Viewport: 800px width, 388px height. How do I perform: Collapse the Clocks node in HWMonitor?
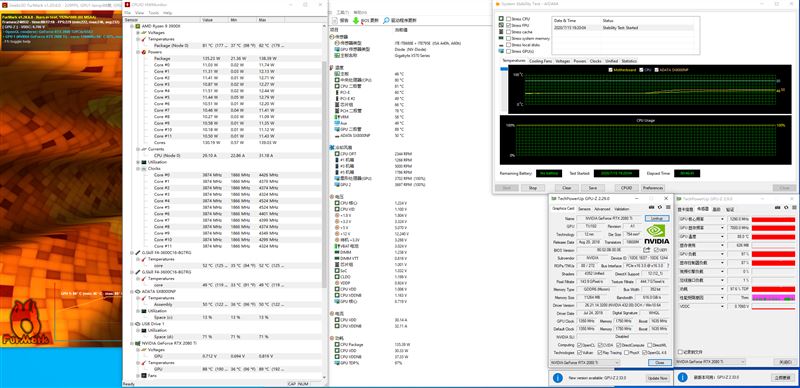(138, 168)
